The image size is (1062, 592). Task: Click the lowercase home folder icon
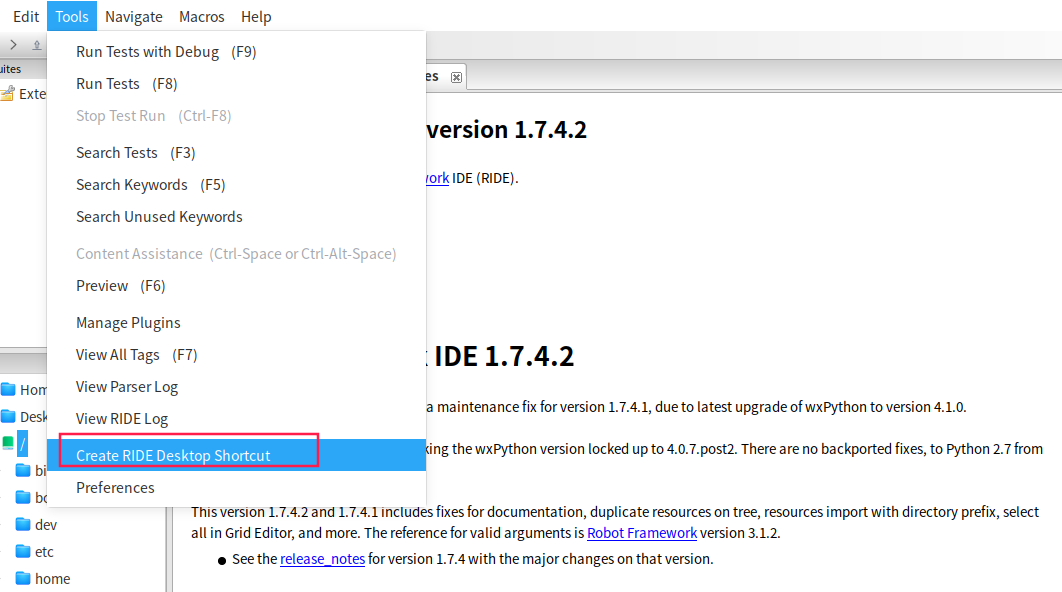(23, 578)
